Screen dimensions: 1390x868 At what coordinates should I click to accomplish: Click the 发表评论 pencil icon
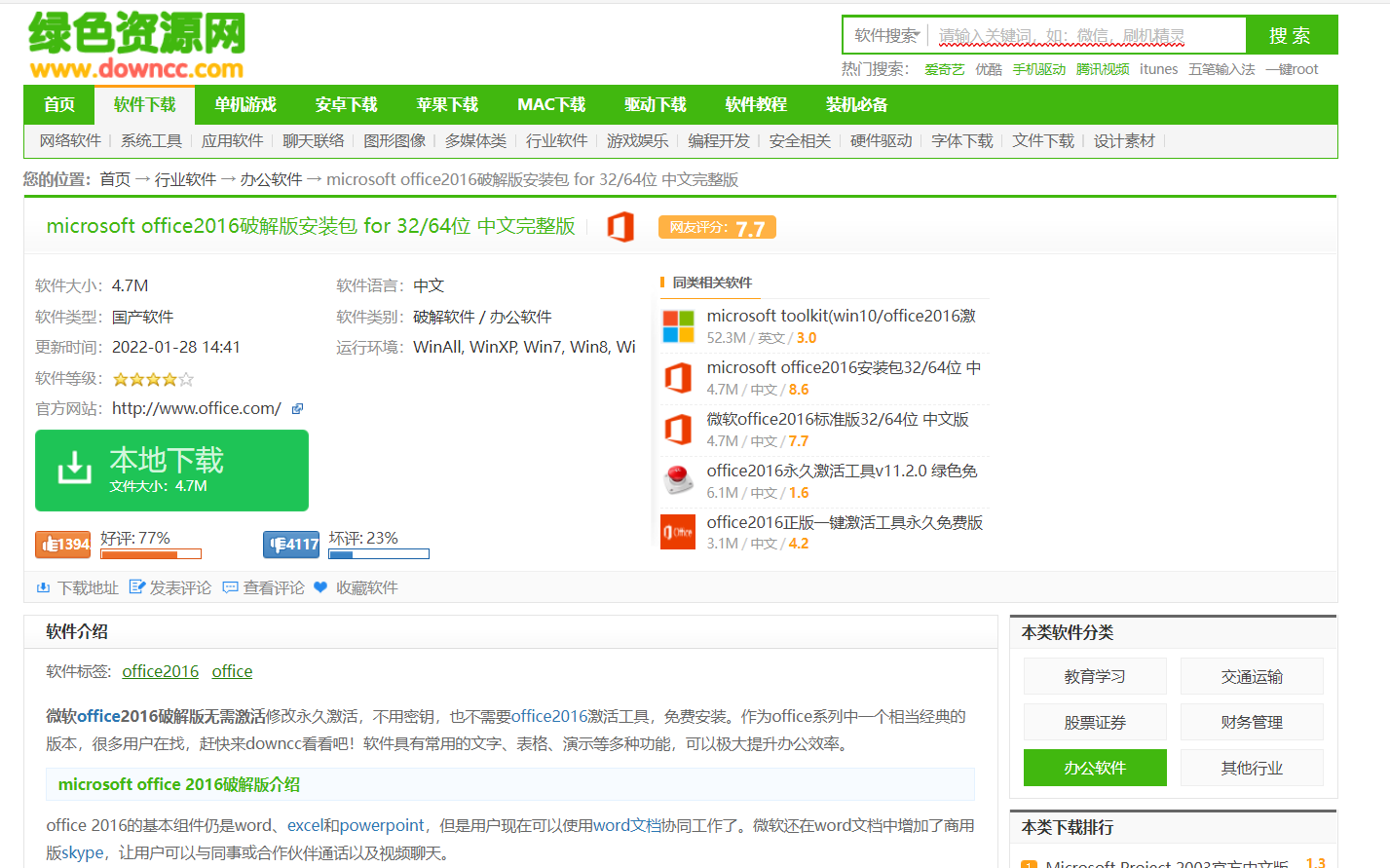[x=136, y=587]
